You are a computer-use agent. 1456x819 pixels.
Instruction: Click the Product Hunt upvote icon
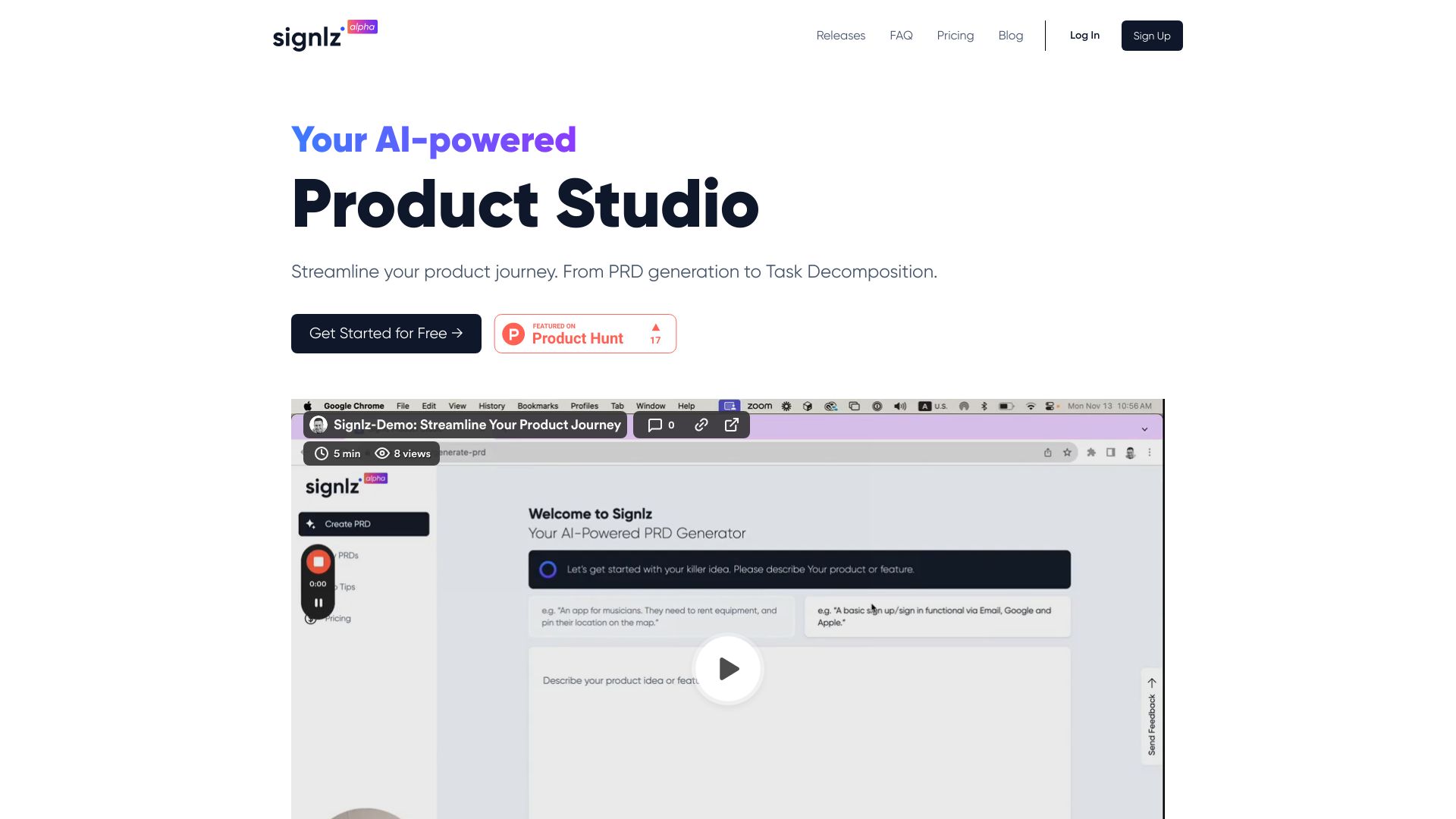(655, 326)
